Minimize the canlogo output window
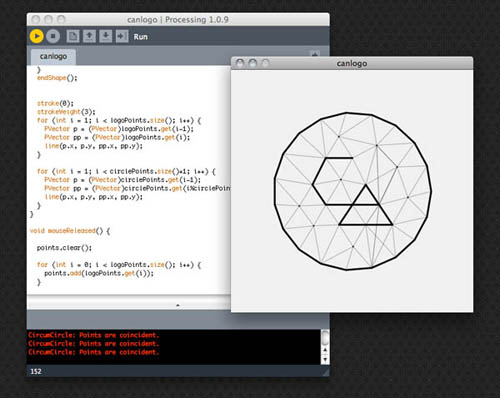 pos(253,63)
